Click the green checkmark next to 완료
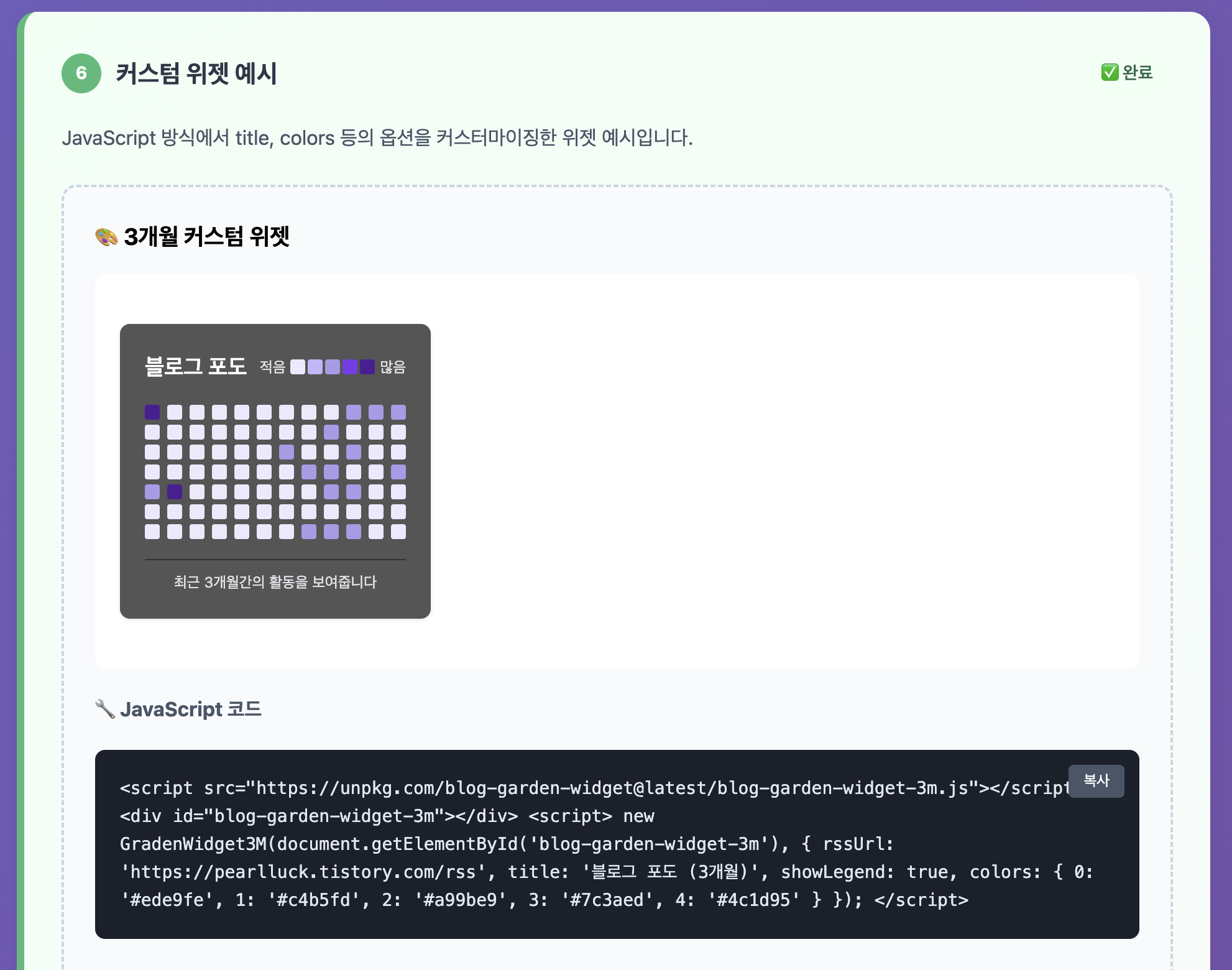 [1110, 72]
